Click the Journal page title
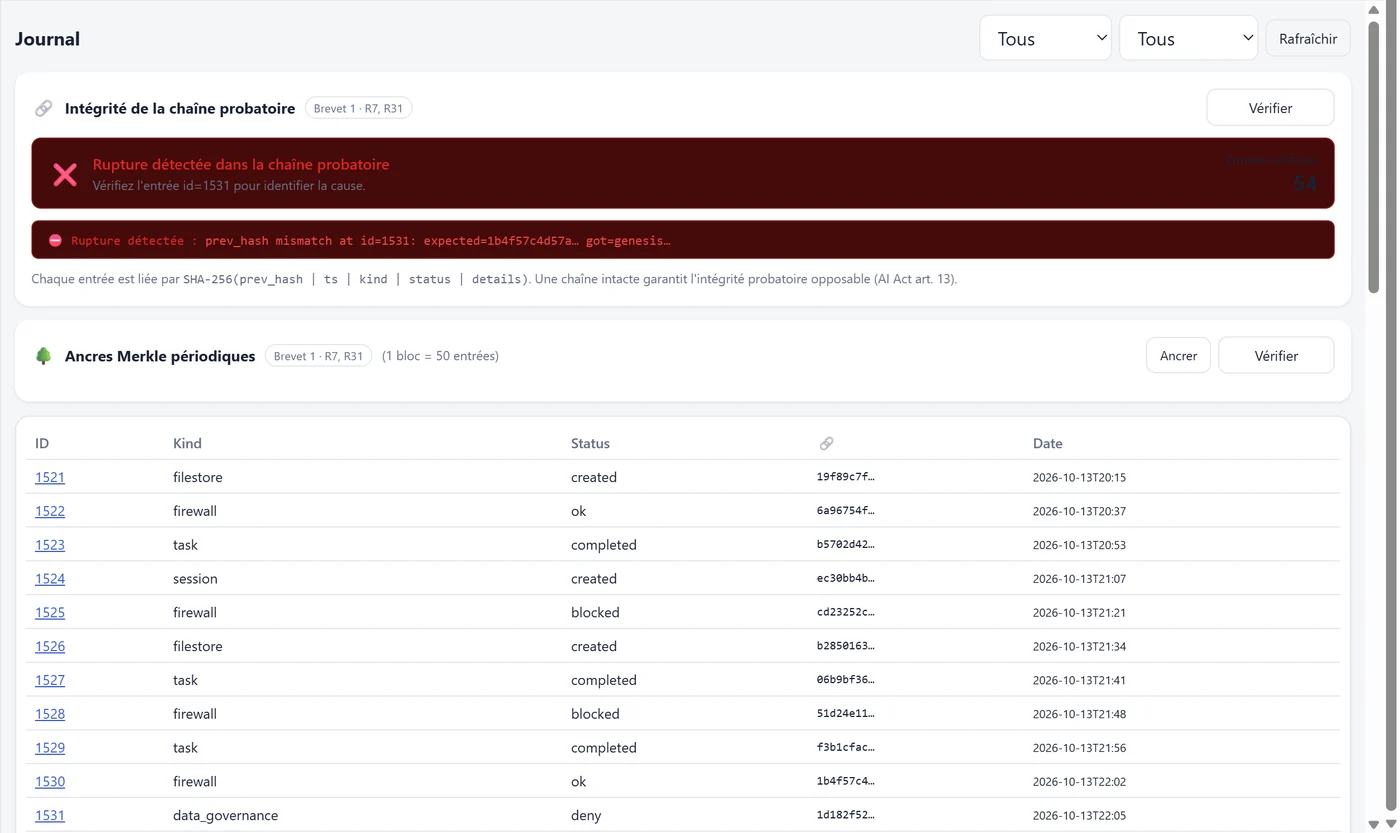The image size is (1400, 833). click(x=47, y=39)
